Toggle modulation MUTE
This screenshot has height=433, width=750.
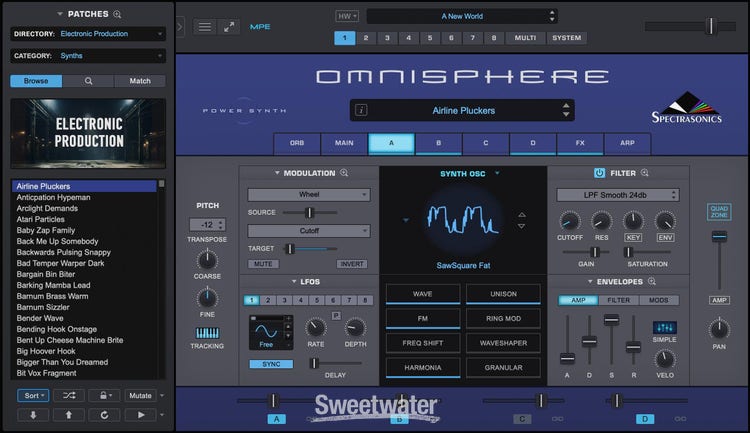(264, 264)
